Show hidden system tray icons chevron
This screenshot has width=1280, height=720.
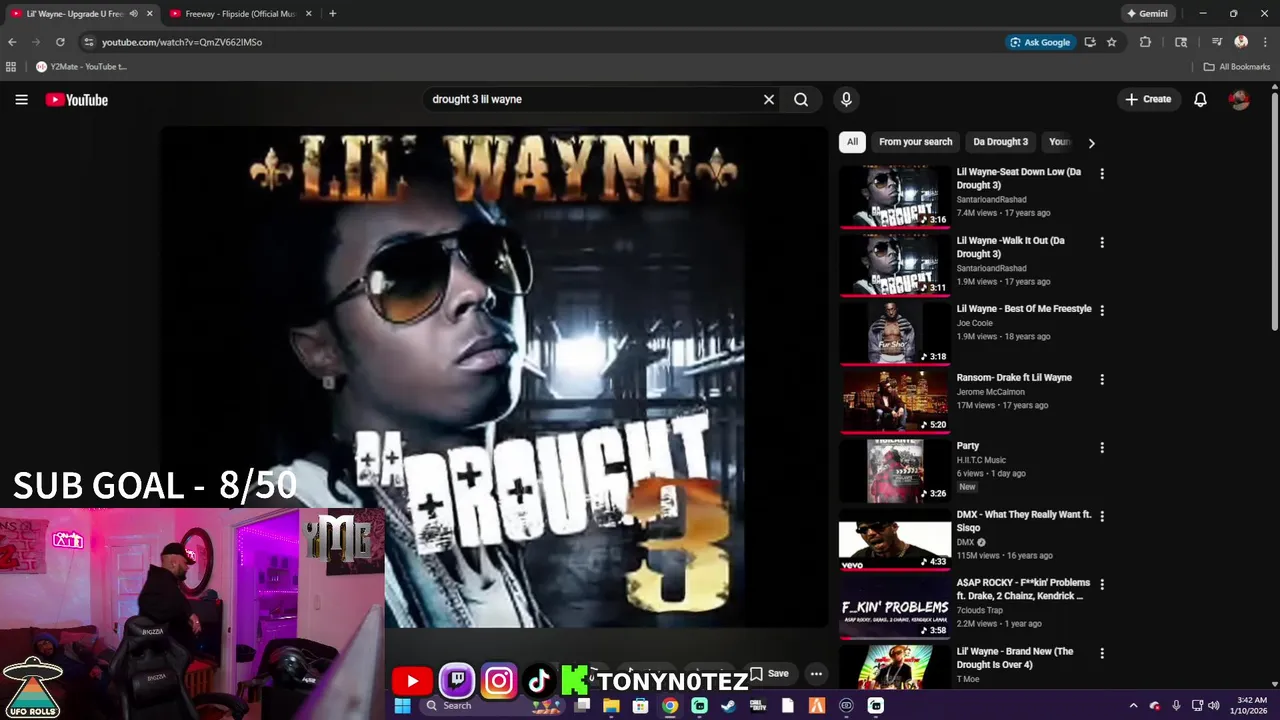pyautogui.click(x=1133, y=706)
